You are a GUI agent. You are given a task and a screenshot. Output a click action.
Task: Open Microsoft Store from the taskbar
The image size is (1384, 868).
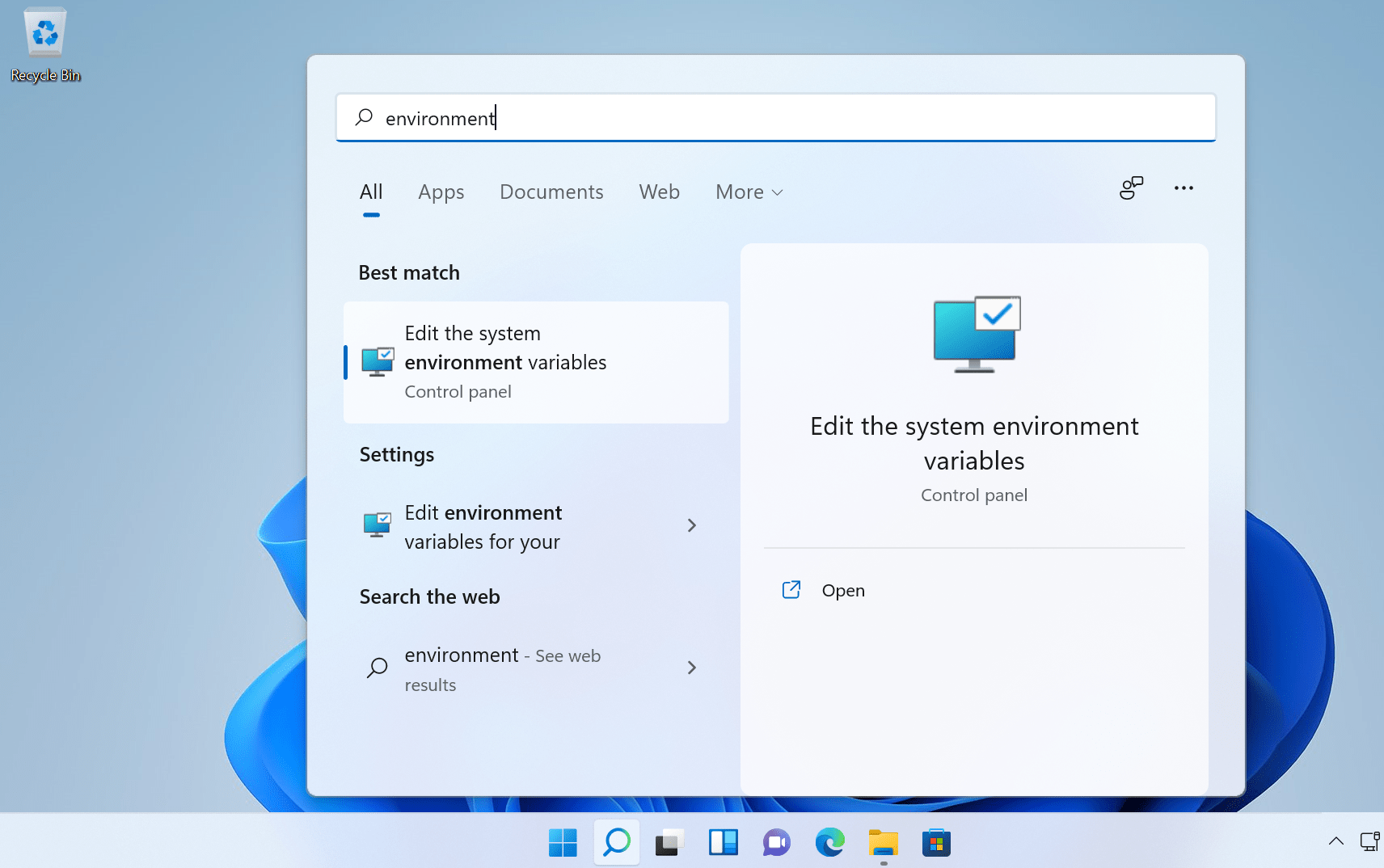pyautogui.click(x=936, y=842)
